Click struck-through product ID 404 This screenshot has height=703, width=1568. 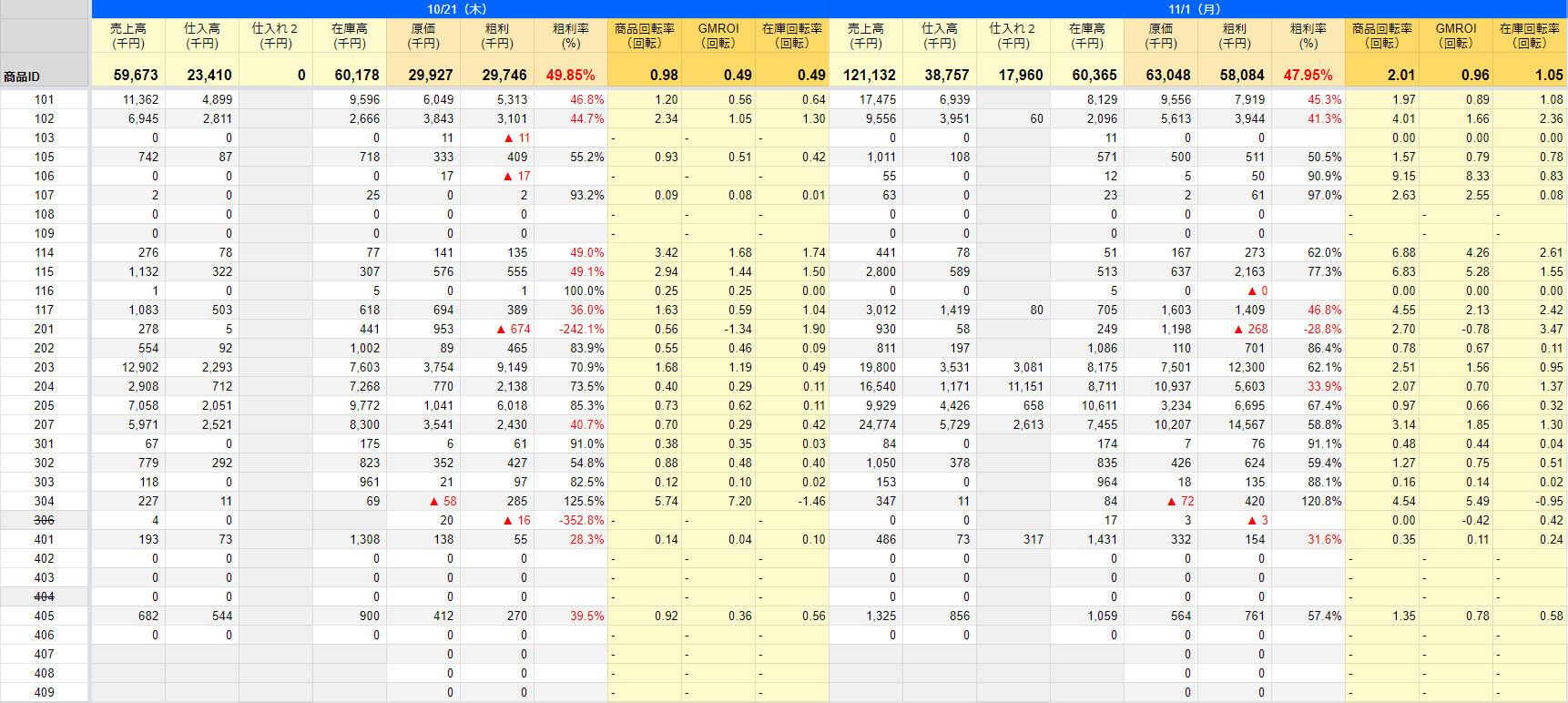[x=44, y=596]
